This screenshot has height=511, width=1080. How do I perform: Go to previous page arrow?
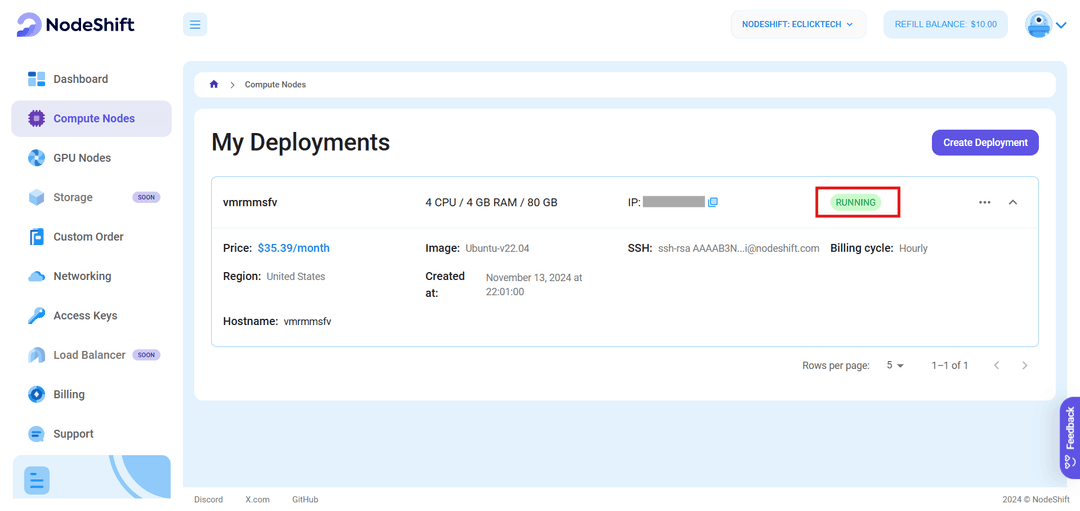click(996, 366)
